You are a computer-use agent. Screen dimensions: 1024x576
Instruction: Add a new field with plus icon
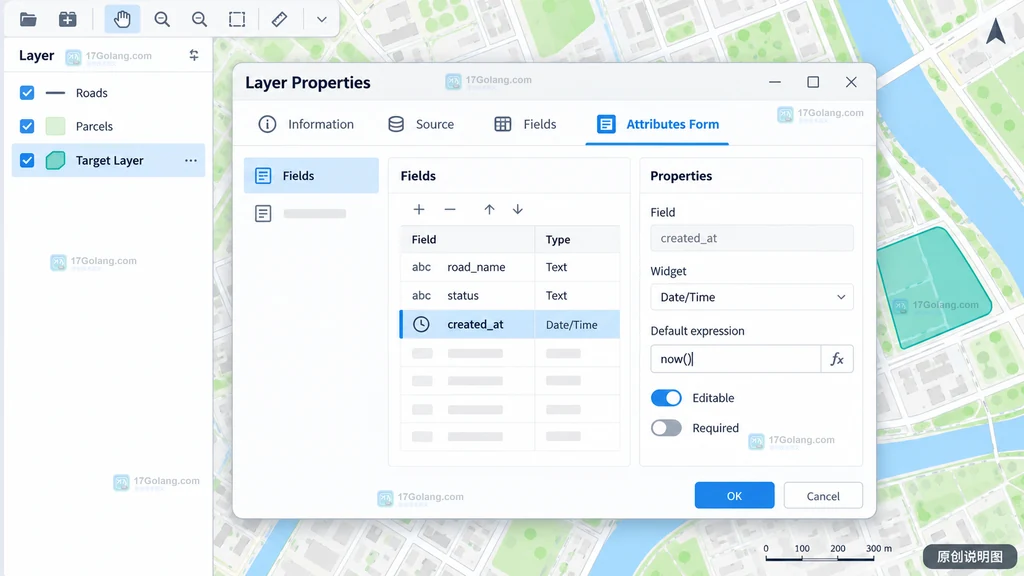click(x=419, y=209)
